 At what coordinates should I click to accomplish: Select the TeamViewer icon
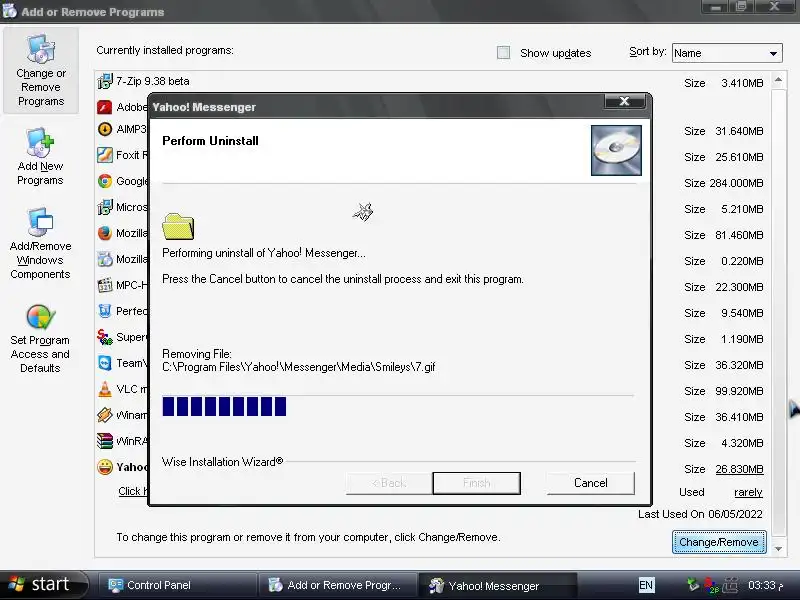pyautogui.click(x=105, y=363)
